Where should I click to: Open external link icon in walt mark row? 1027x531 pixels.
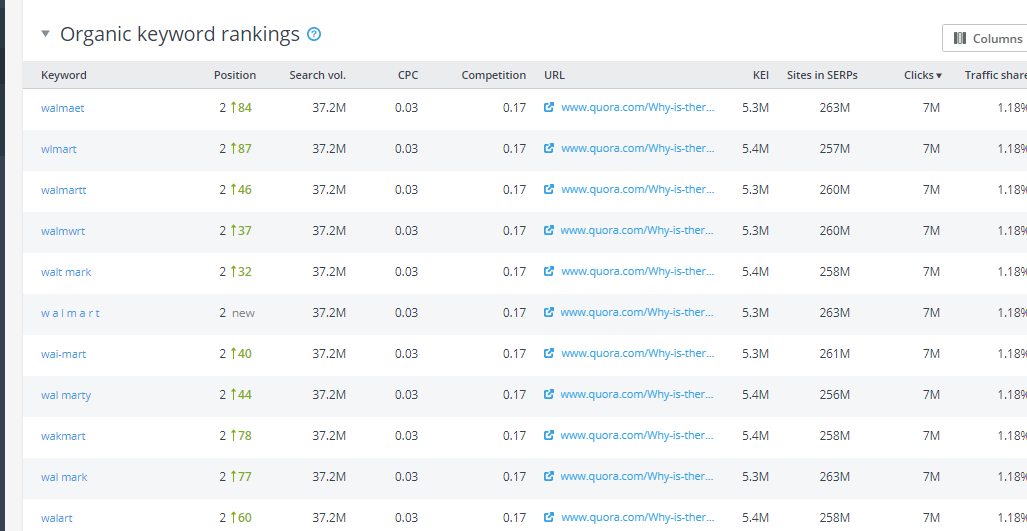549,271
